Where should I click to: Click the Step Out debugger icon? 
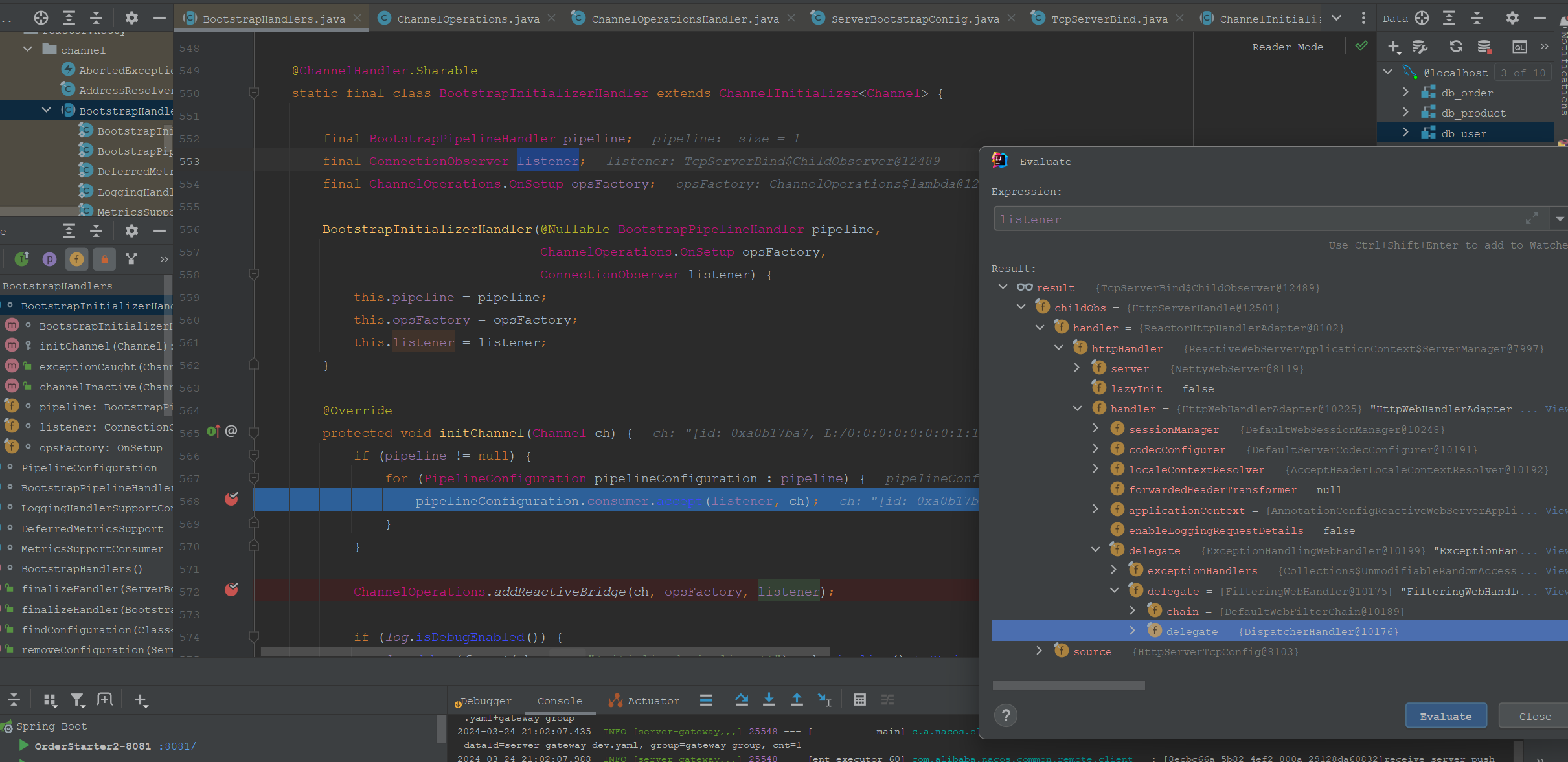coord(797,700)
